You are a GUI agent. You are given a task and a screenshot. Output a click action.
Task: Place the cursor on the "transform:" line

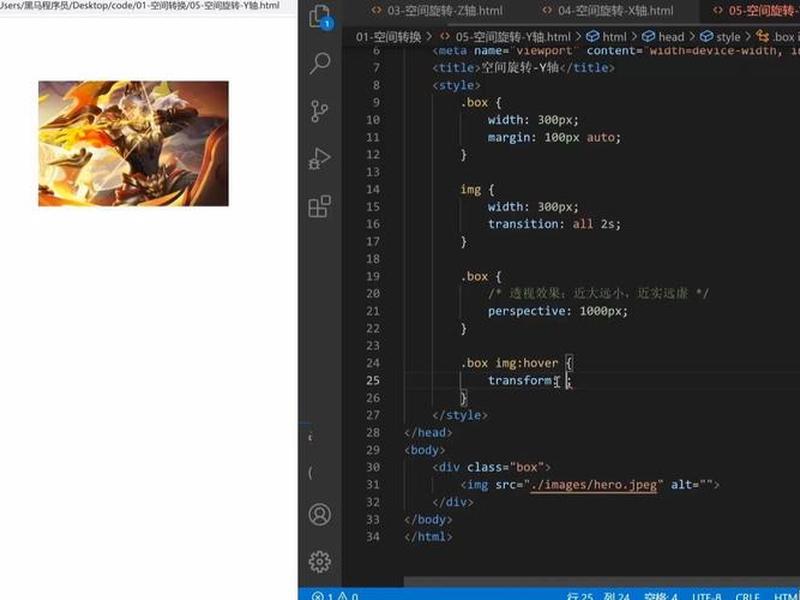(x=530, y=381)
